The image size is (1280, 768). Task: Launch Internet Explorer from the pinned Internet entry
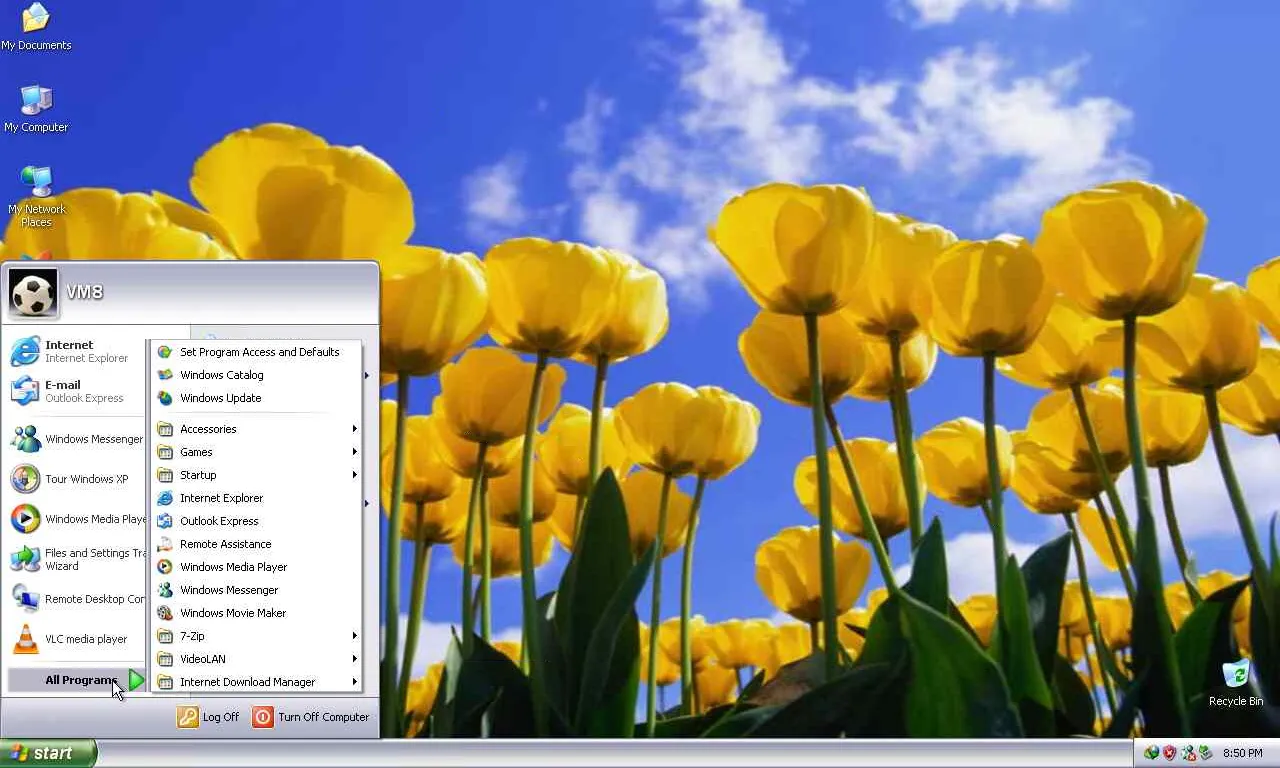tap(75, 351)
